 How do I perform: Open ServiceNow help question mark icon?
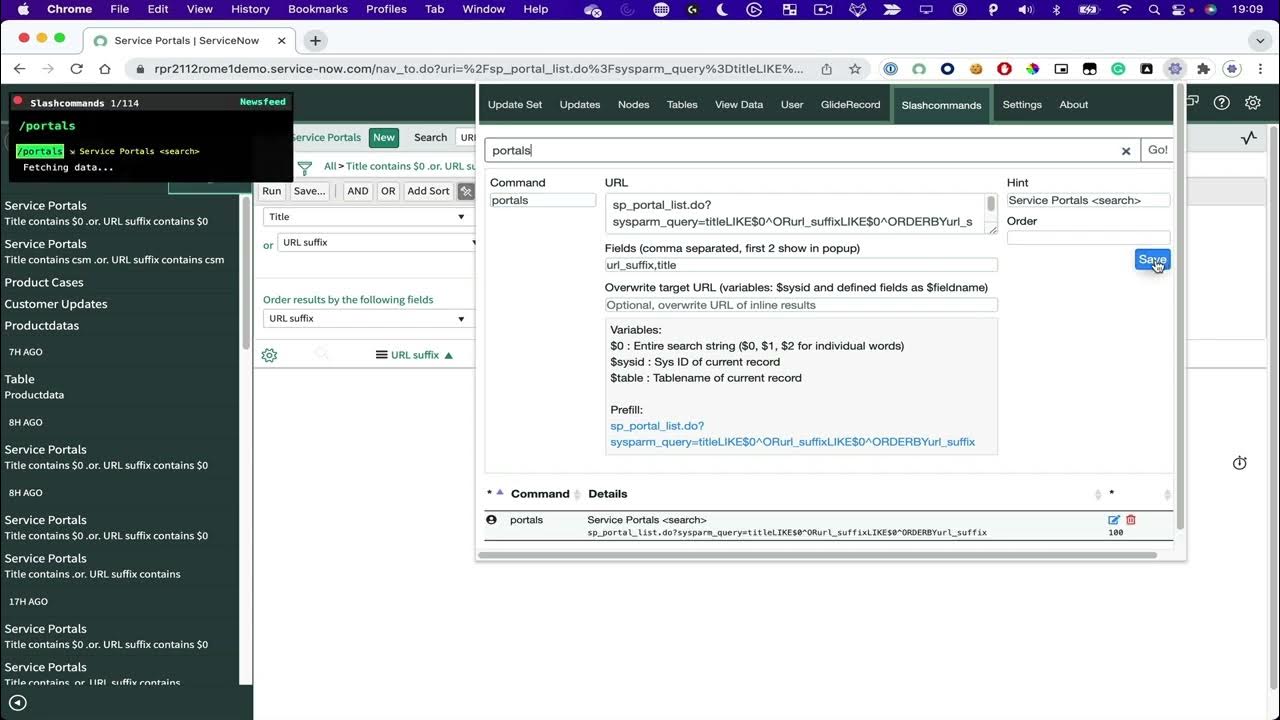tap(1221, 103)
